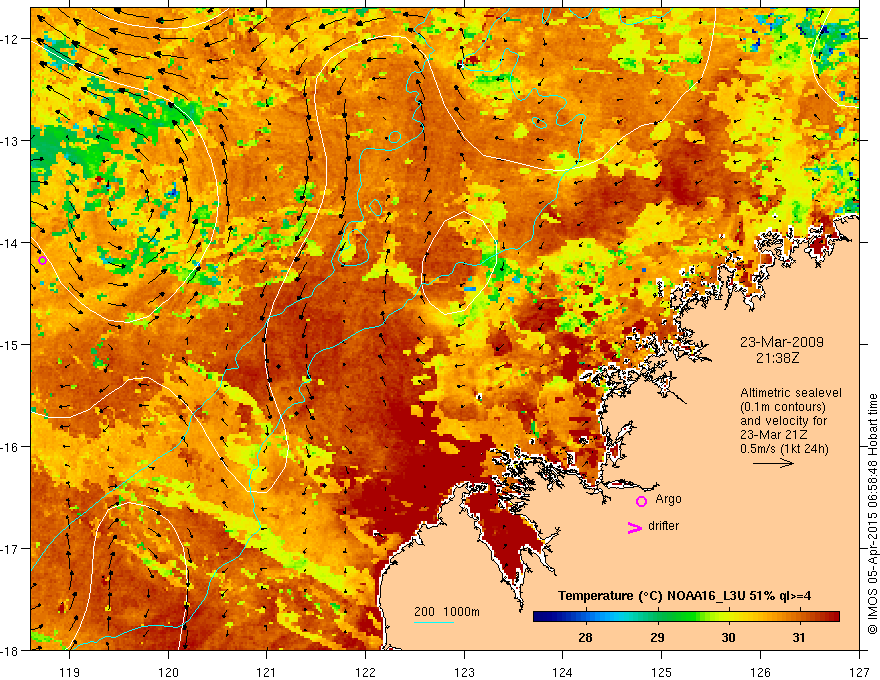This screenshot has height=680, width=880.
Task: Click the latitude label '-14'
Action: click(11, 243)
